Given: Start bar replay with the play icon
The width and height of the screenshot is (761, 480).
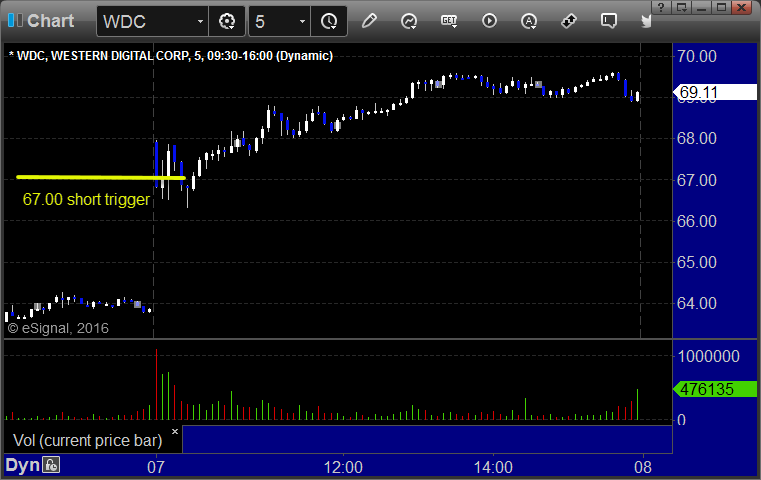Looking at the screenshot, I should pyautogui.click(x=489, y=21).
